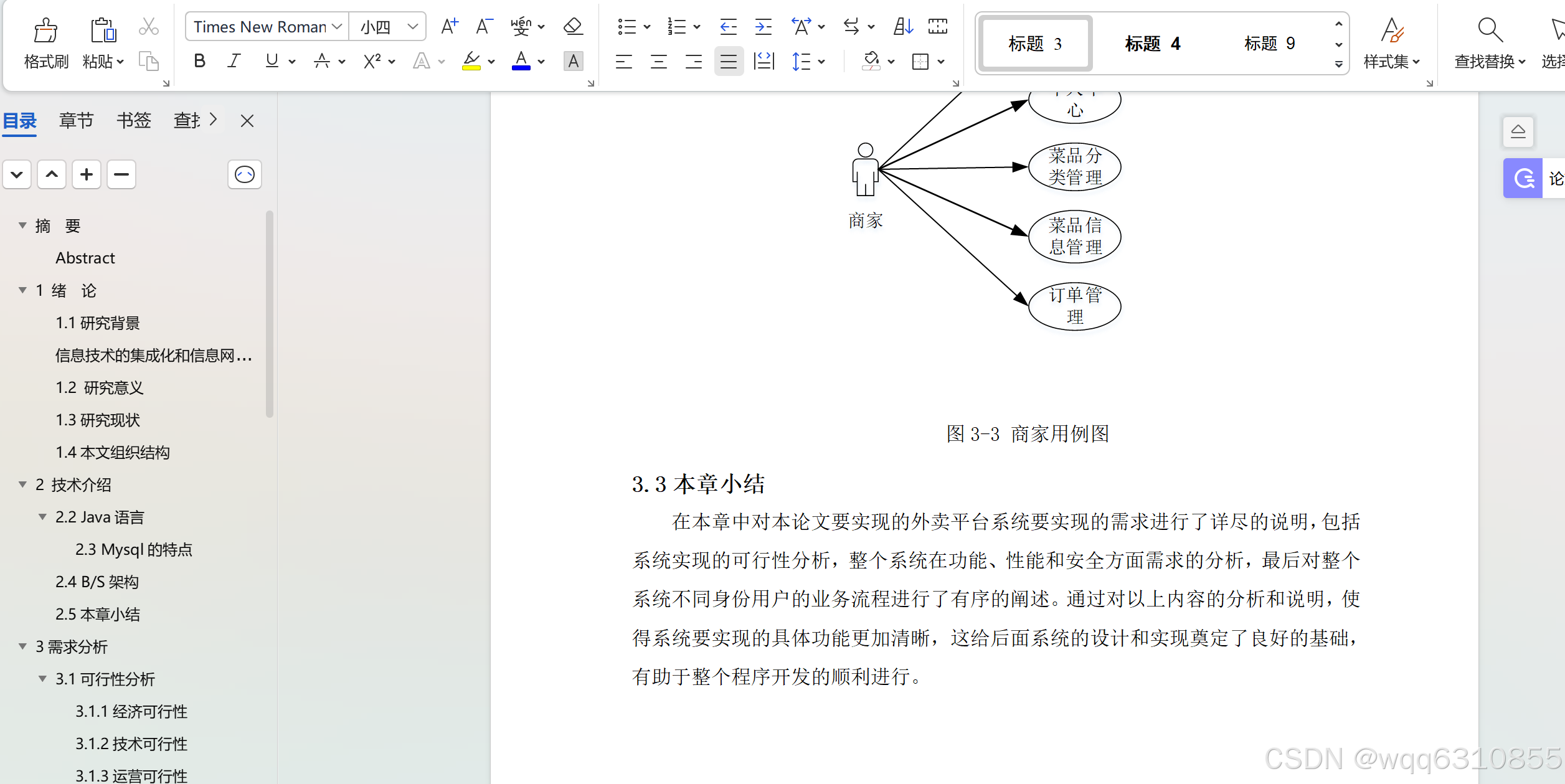Select the 标题 9 style

click(x=1269, y=44)
